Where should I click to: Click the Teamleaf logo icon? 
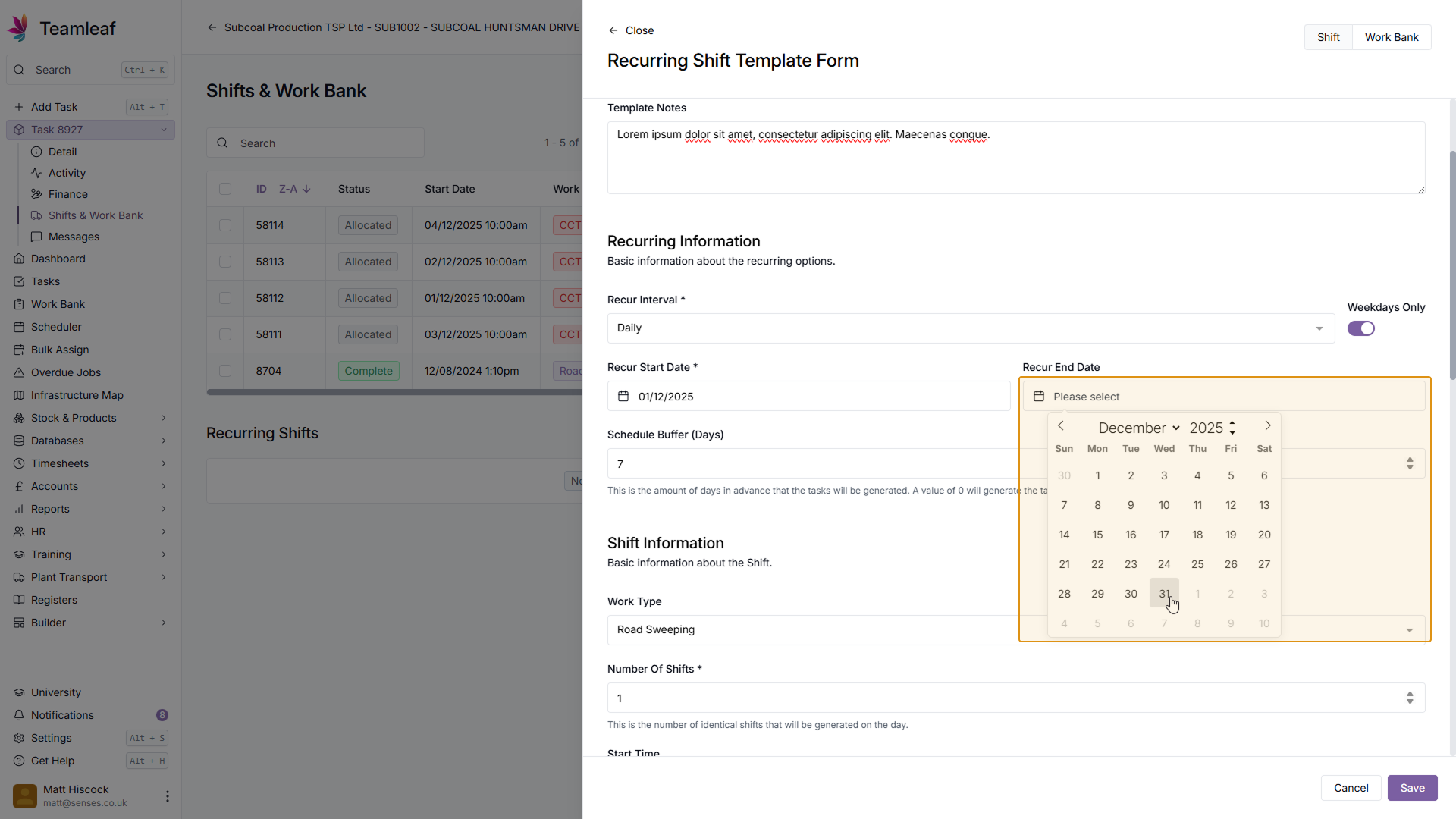coord(18,28)
